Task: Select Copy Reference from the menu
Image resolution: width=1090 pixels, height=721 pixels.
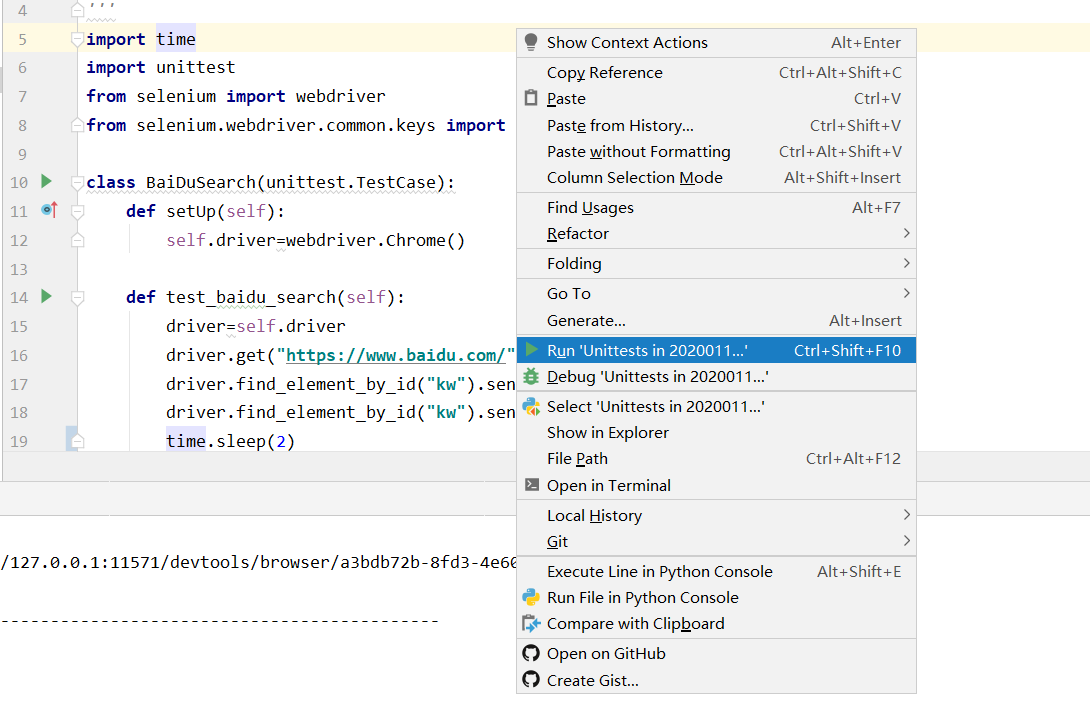Action: pyautogui.click(x=716, y=72)
